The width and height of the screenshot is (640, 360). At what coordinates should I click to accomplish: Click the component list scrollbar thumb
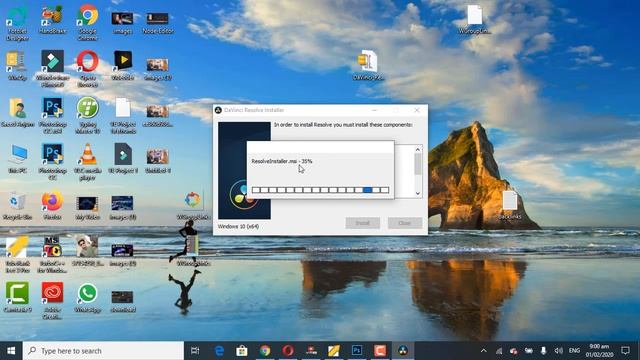tap(418, 164)
